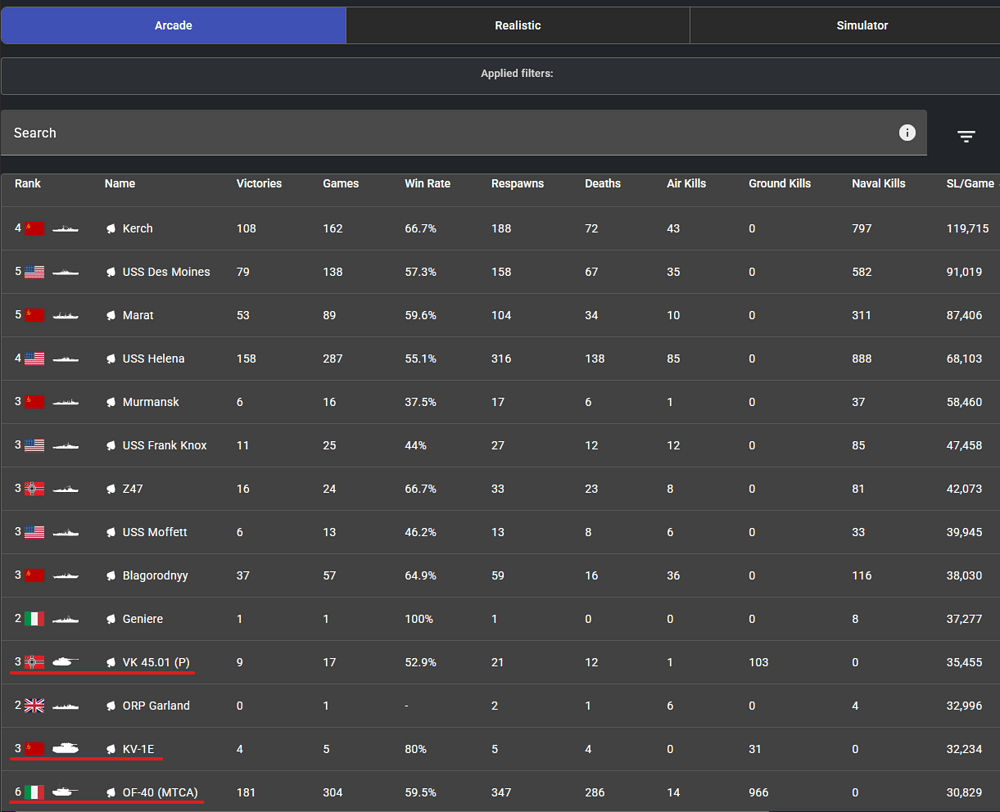Viewport: 1000px width, 812px height.
Task: Sort by the SL/Game header
Action: click(x=970, y=184)
